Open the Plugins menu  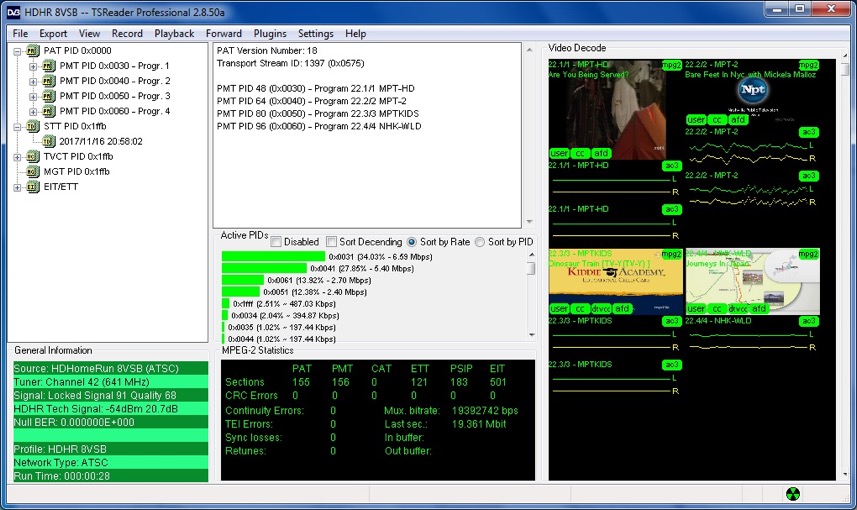(270, 33)
